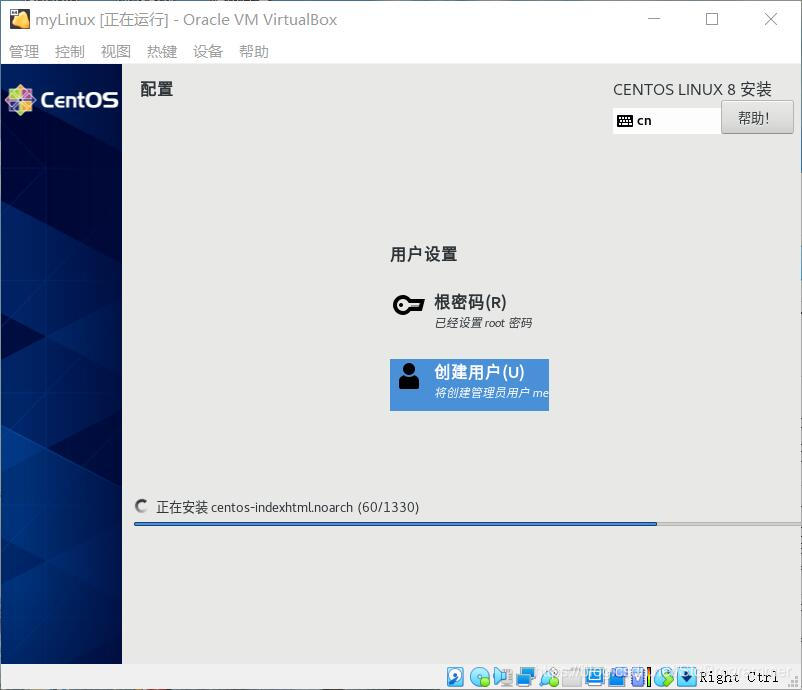Open the 控制 menu
Image resolution: width=802 pixels, height=690 pixels.
point(70,51)
